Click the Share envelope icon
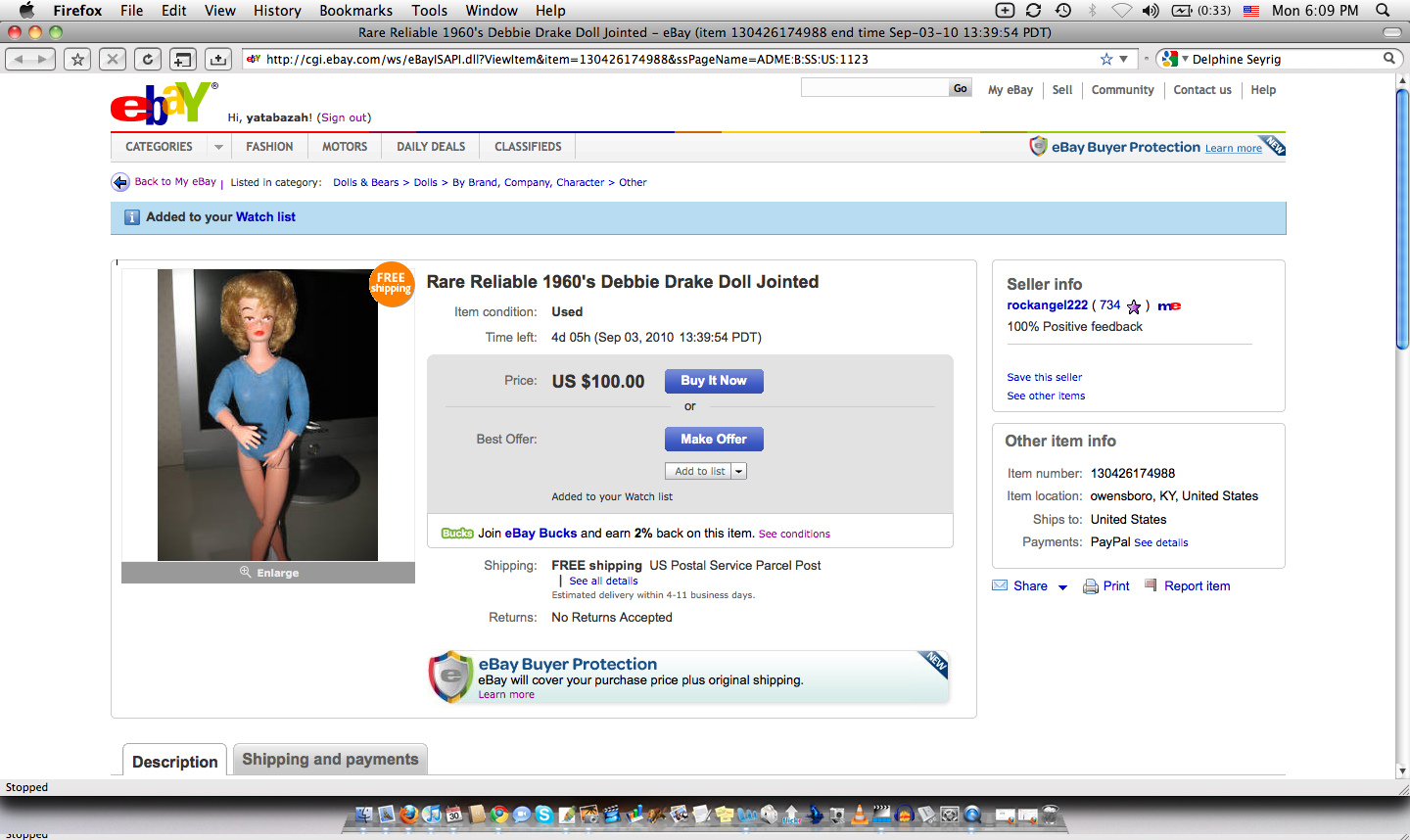1410x840 pixels. click(x=1000, y=585)
